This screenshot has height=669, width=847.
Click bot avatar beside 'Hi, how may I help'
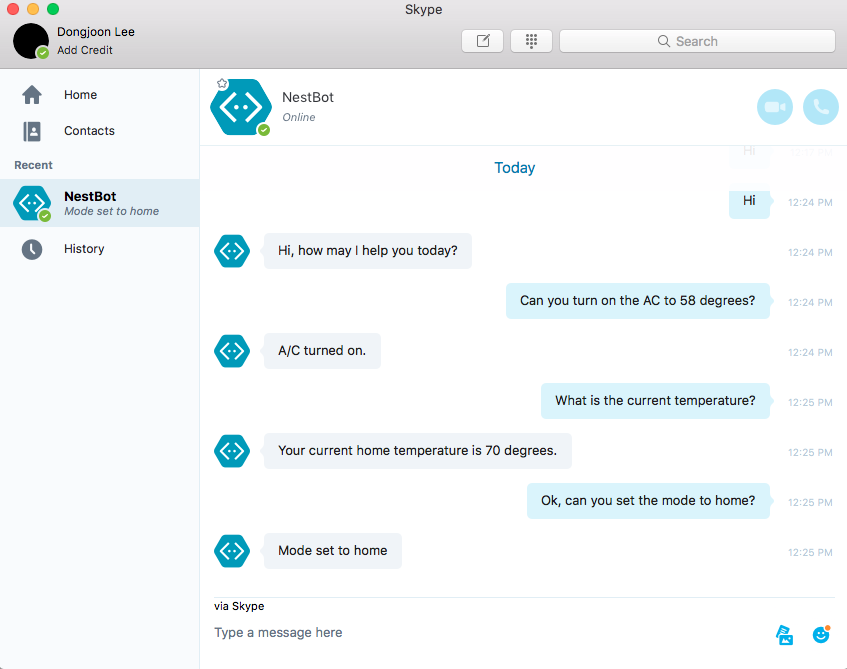[232, 251]
